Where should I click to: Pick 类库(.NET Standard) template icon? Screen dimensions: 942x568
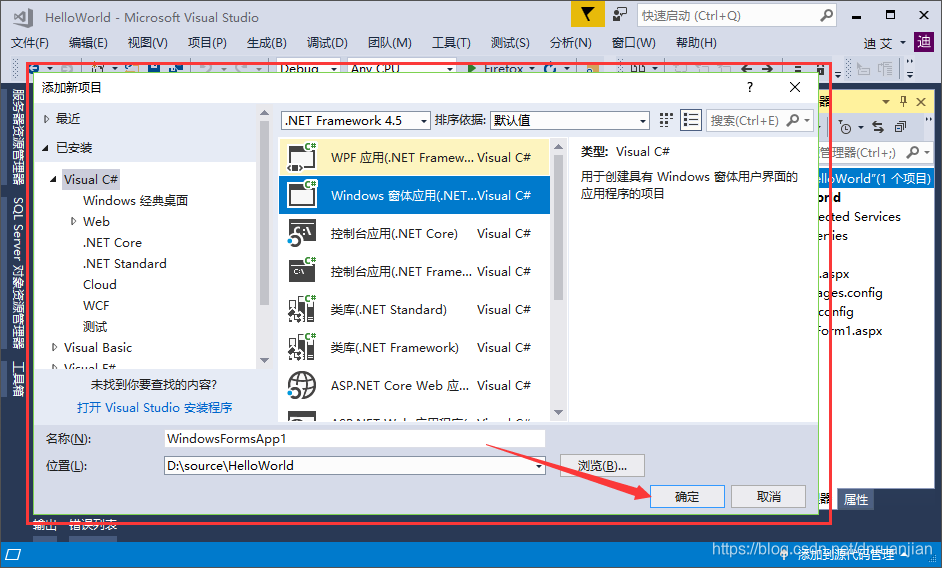(x=302, y=309)
